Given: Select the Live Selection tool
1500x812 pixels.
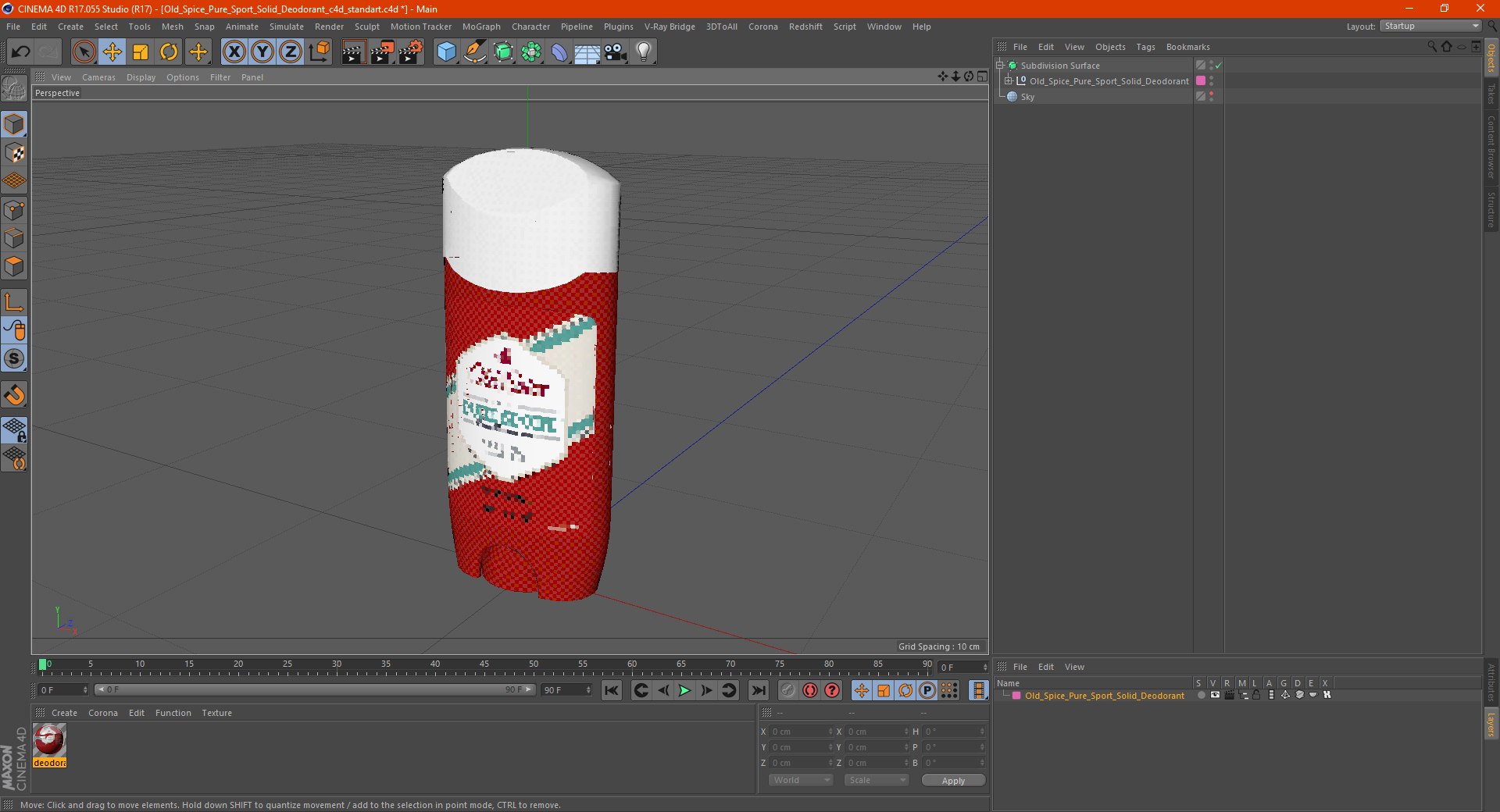Looking at the screenshot, I should click(84, 52).
